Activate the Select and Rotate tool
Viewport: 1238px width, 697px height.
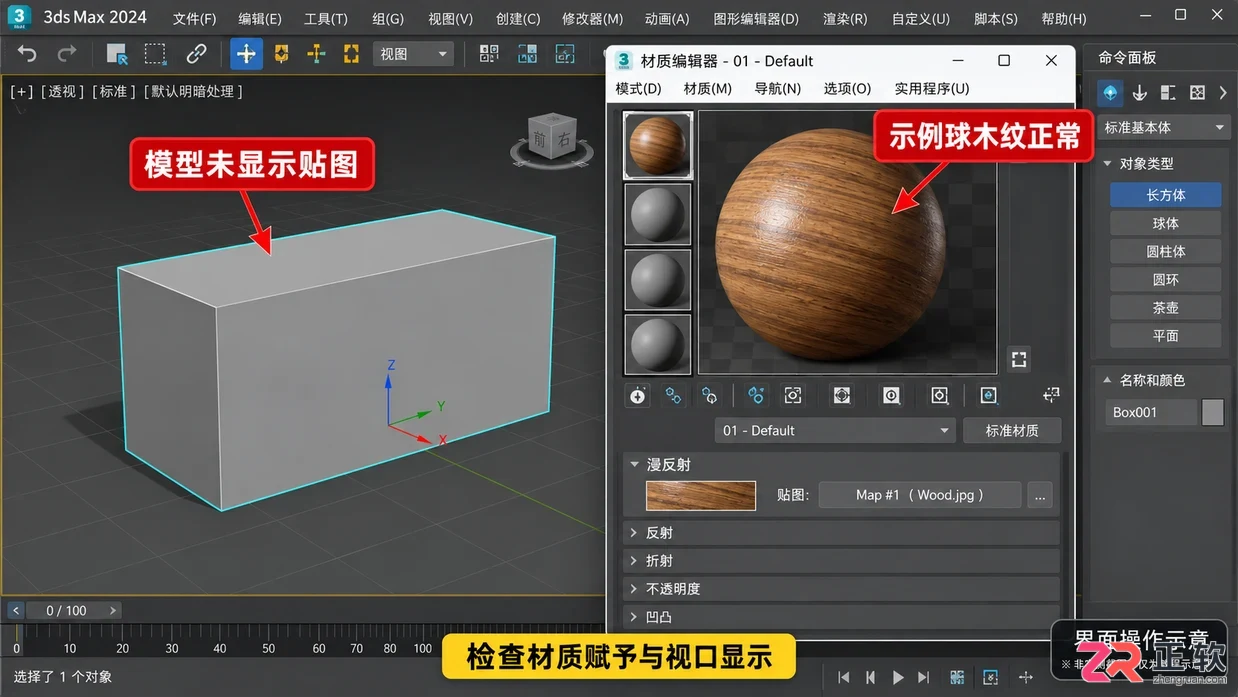coord(282,54)
